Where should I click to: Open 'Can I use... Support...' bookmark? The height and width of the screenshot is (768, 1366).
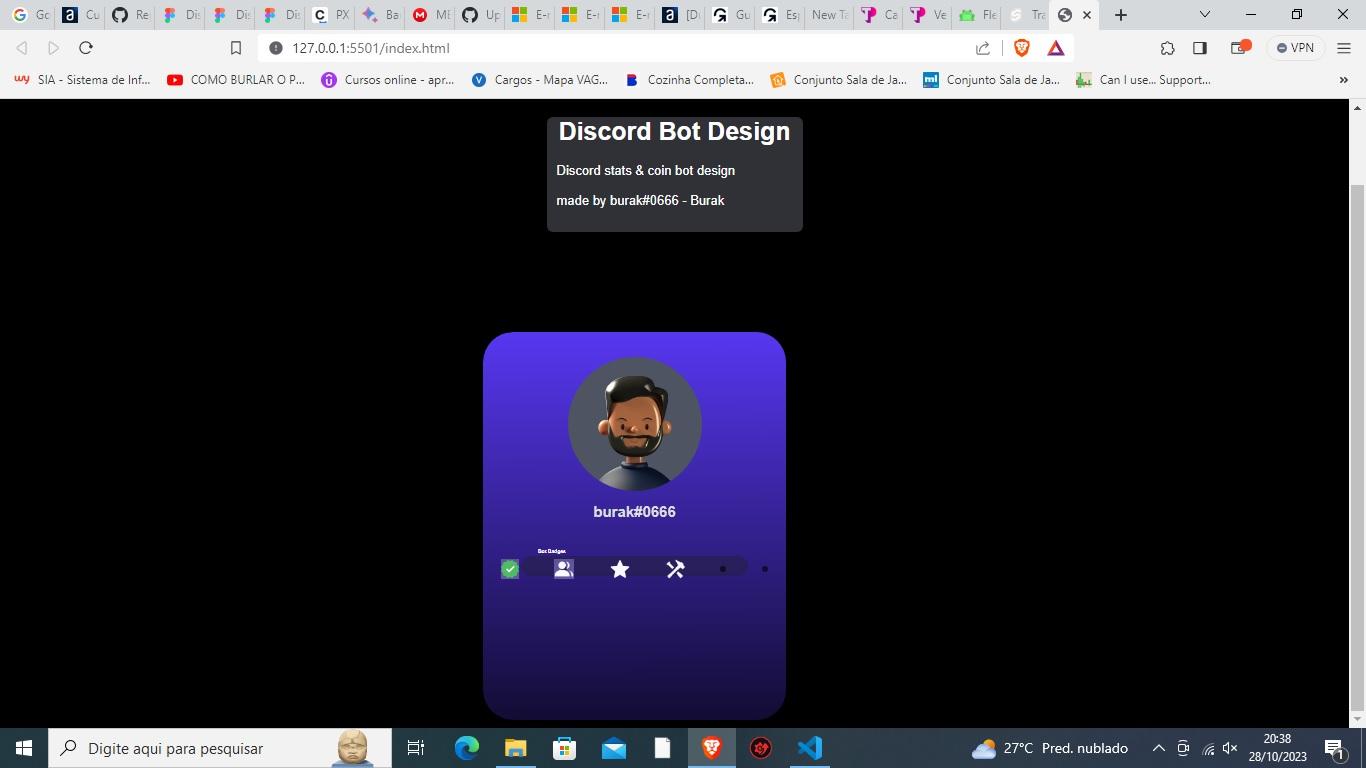click(x=1143, y=80)
